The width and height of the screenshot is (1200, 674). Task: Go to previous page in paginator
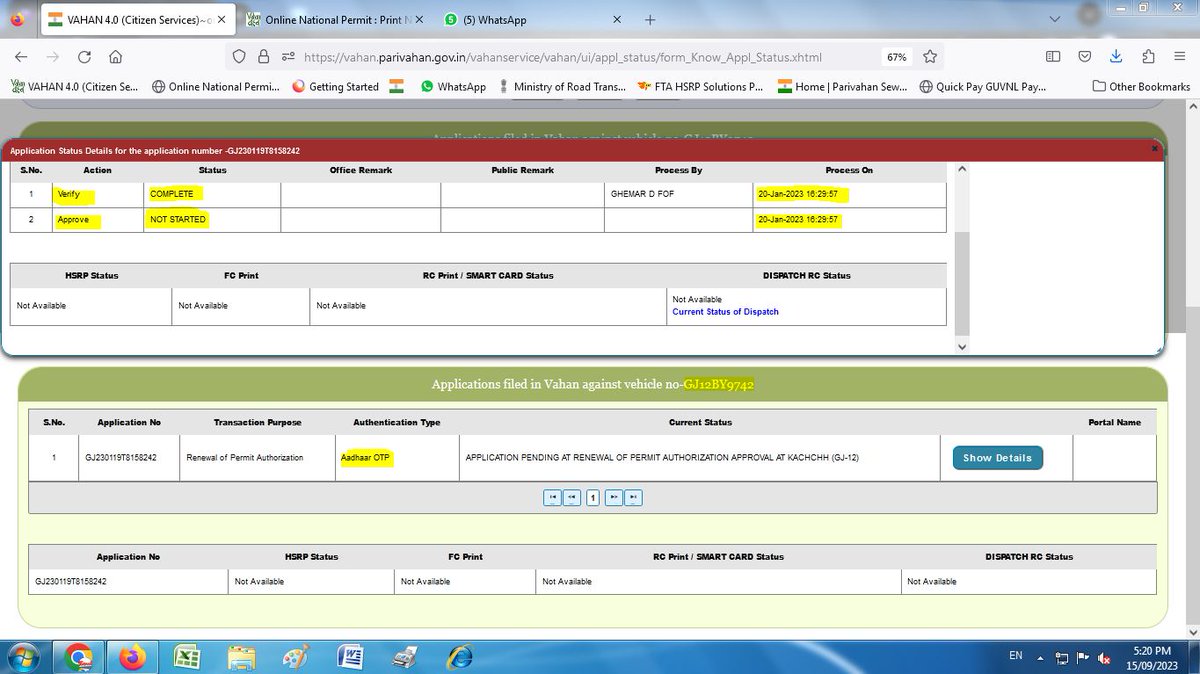(x=572, y=497)
